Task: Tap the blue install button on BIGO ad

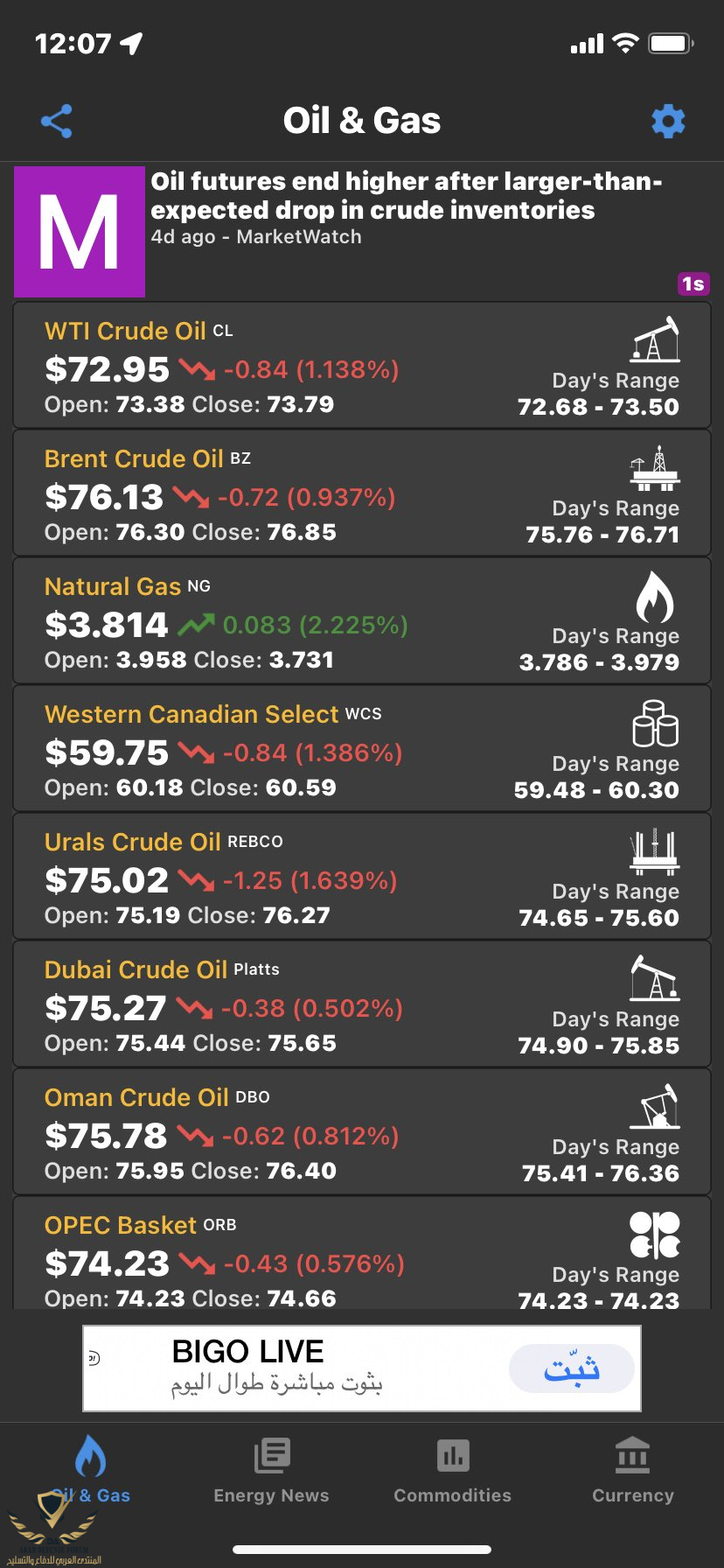Action: point(572,1368)
